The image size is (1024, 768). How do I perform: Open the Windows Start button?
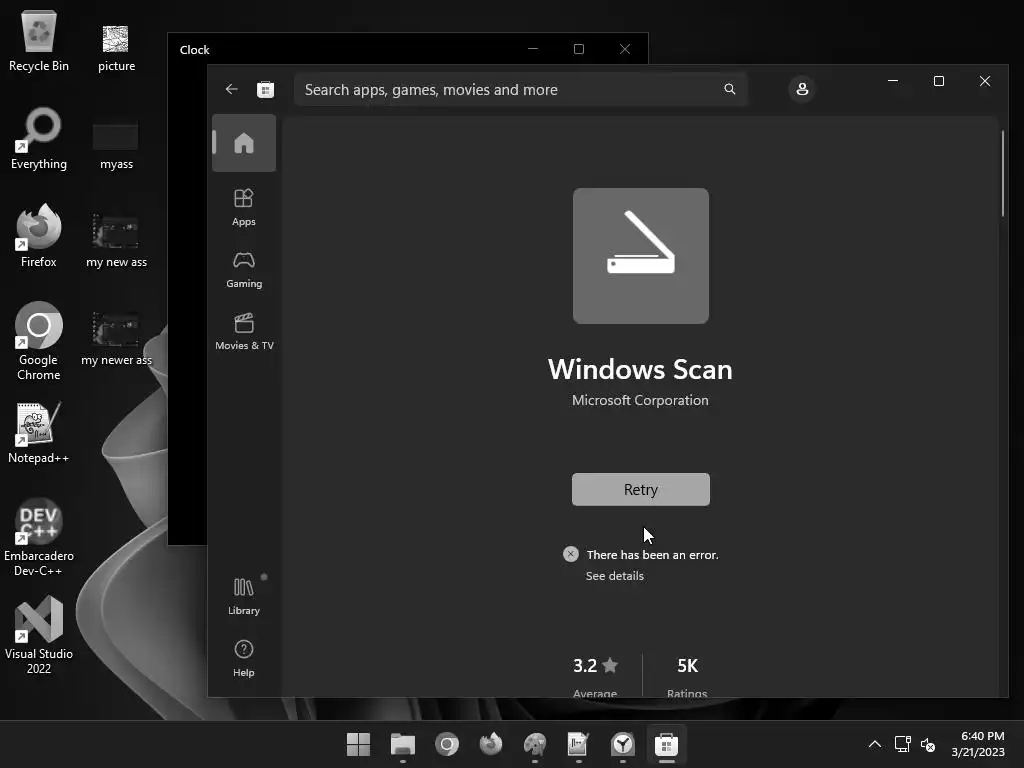click(358, 744)
